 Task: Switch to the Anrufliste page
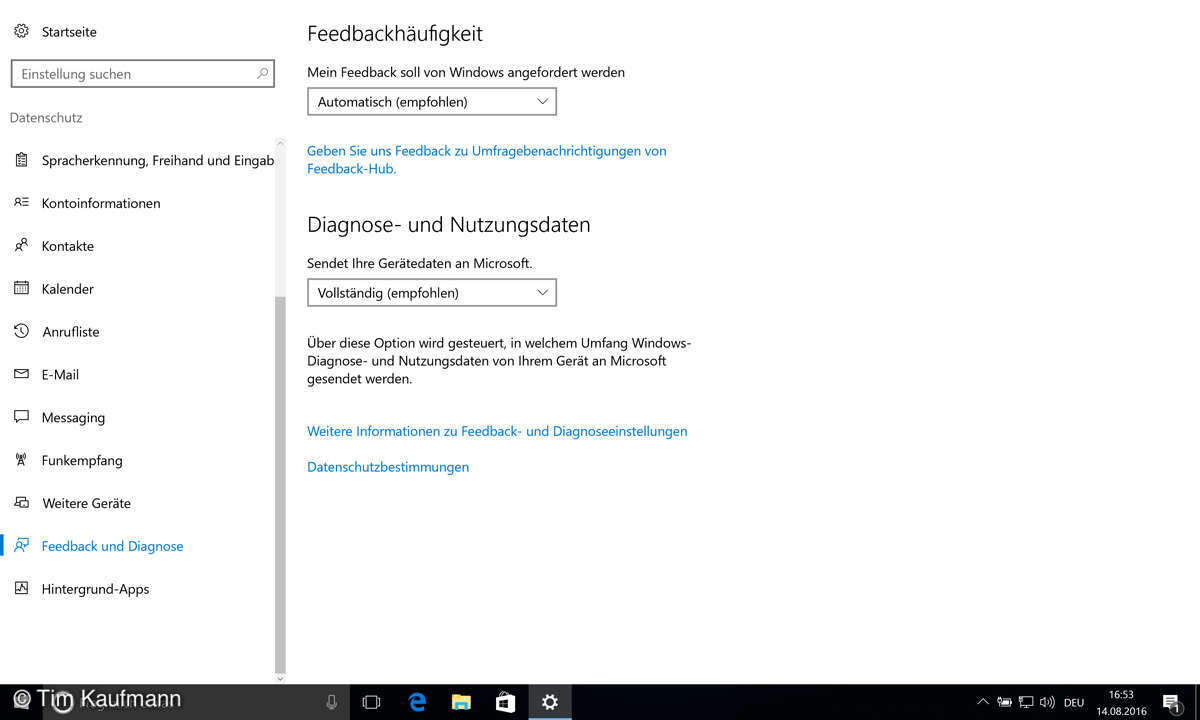click(71, 332)
